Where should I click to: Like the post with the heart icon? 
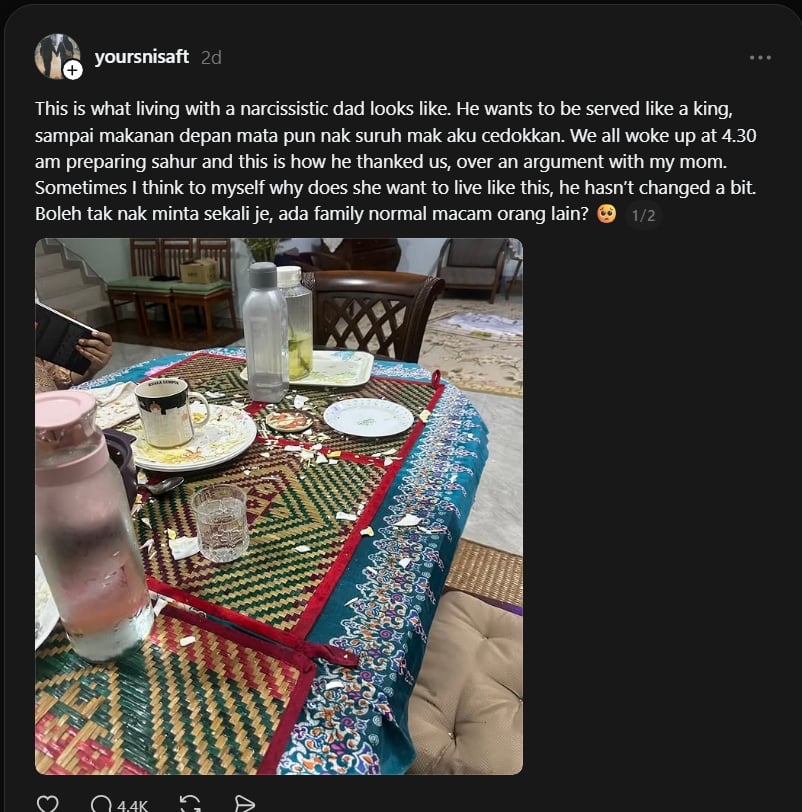pos(48,804)
